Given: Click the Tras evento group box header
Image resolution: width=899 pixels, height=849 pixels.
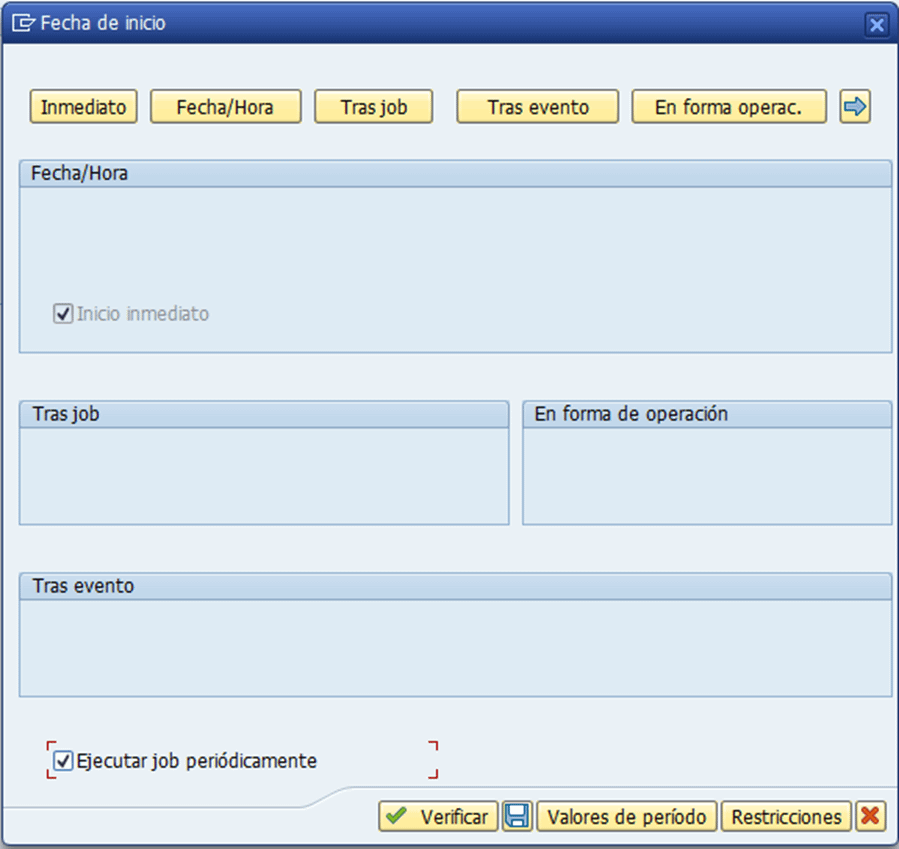Looking at the screenshot, I should tap(83, 586).
